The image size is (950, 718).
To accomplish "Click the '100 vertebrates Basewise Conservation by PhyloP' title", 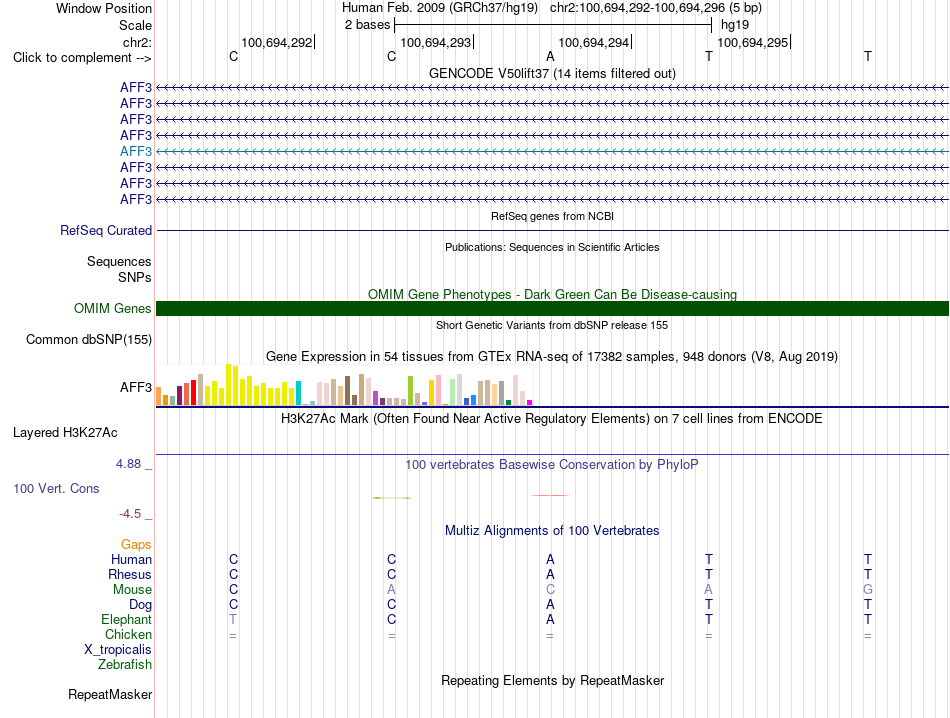I will (x=552, y=465).
